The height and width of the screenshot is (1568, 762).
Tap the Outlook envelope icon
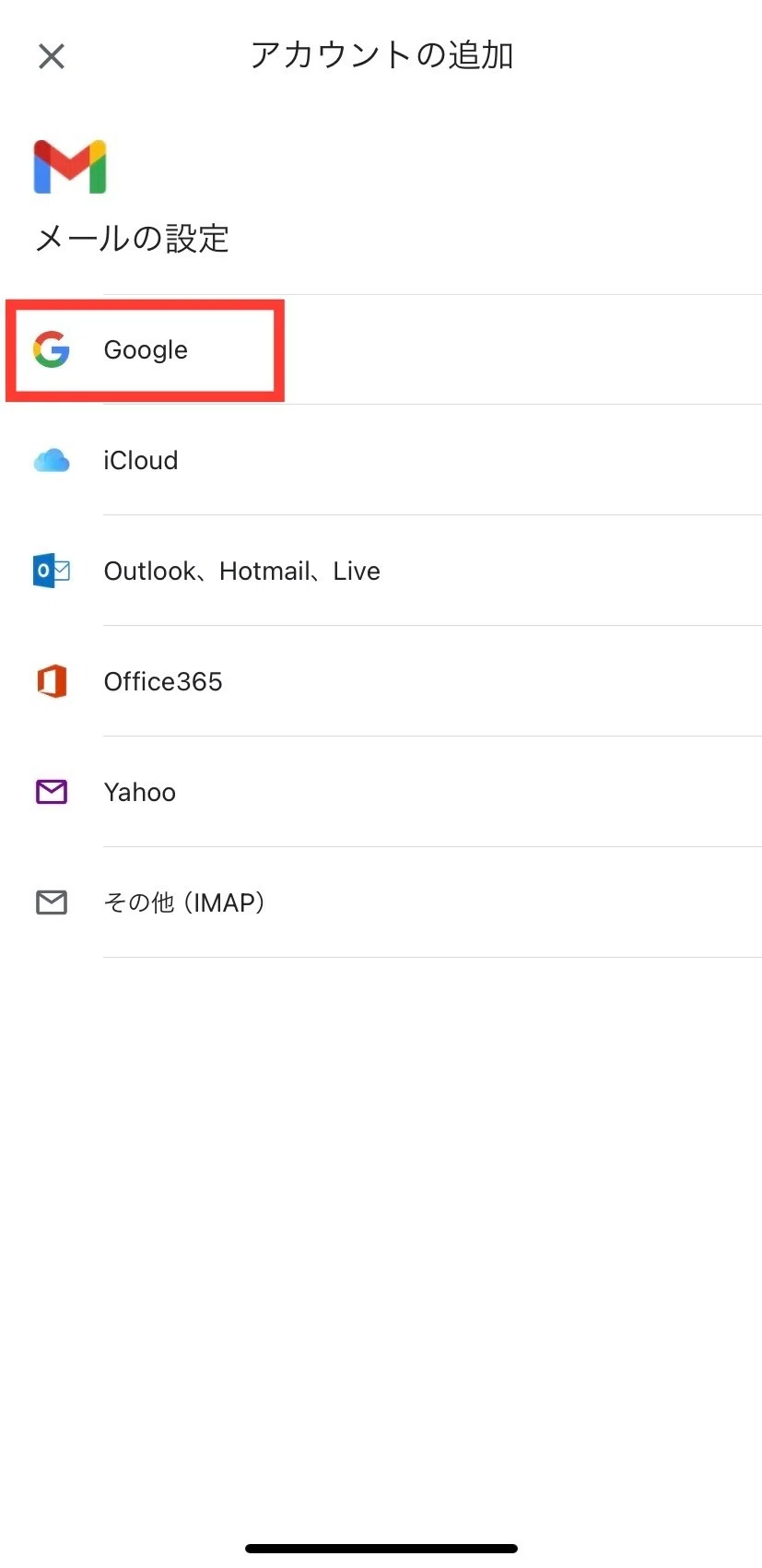tap(52, 571)
